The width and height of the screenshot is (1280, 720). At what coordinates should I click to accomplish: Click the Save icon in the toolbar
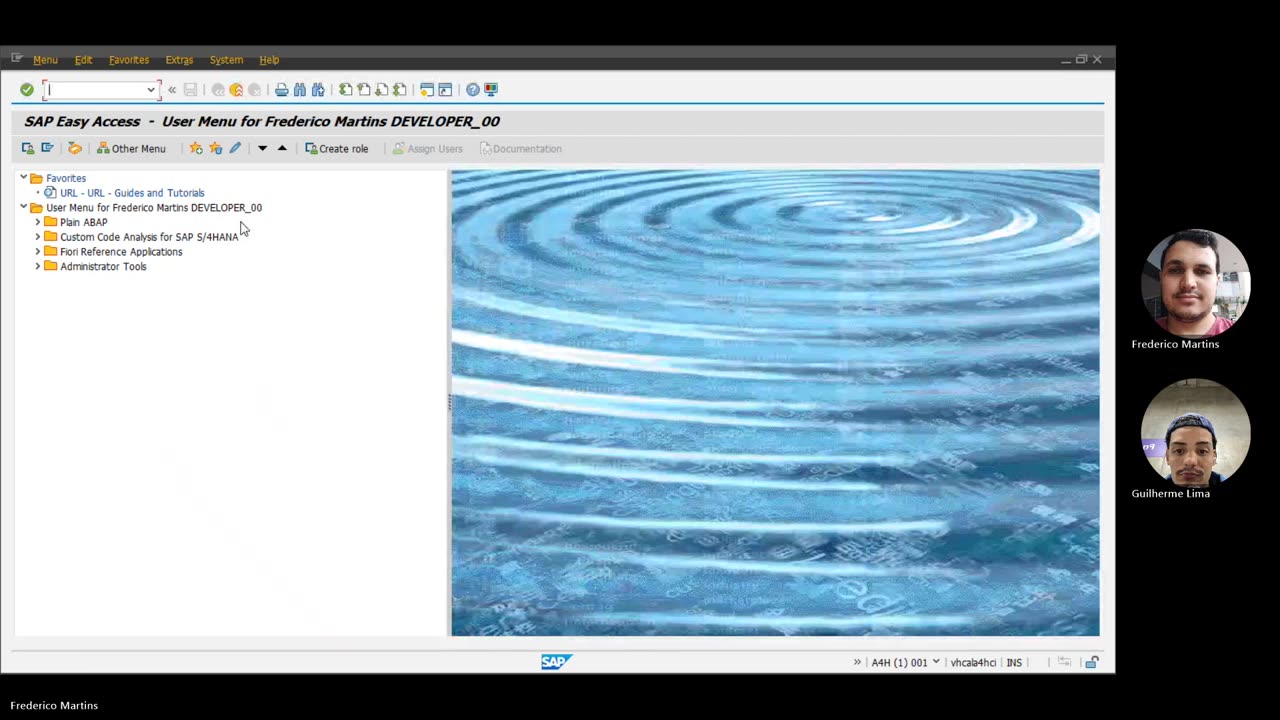(x=190, y=90)
